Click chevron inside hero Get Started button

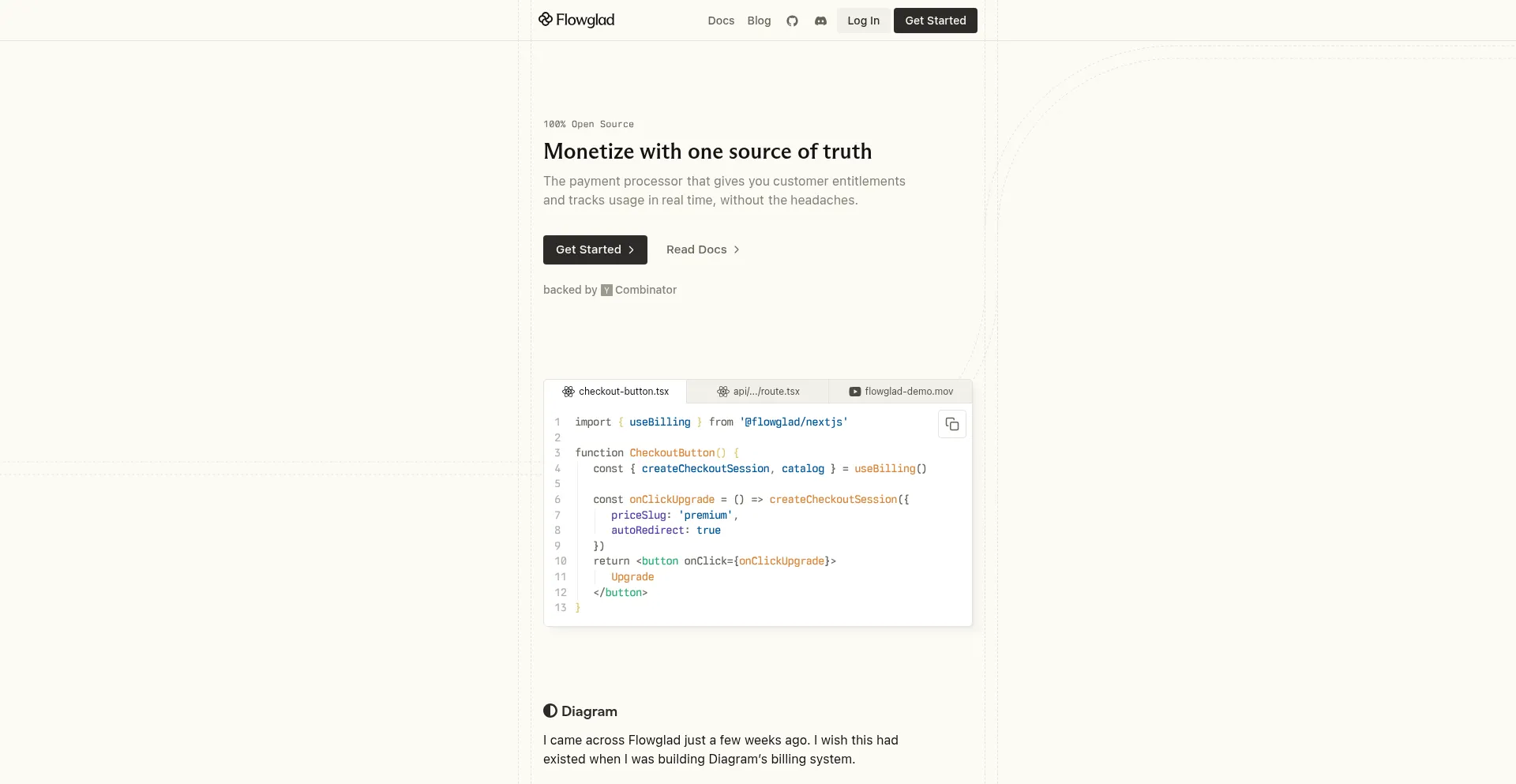coord(631,249)
